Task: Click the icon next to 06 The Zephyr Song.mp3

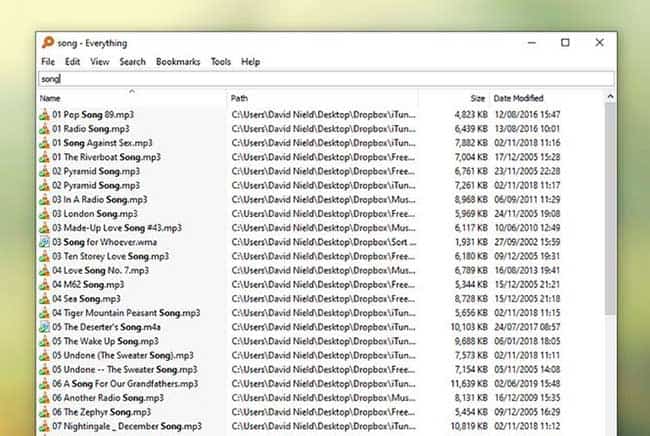Action: [x=44, y=412]
